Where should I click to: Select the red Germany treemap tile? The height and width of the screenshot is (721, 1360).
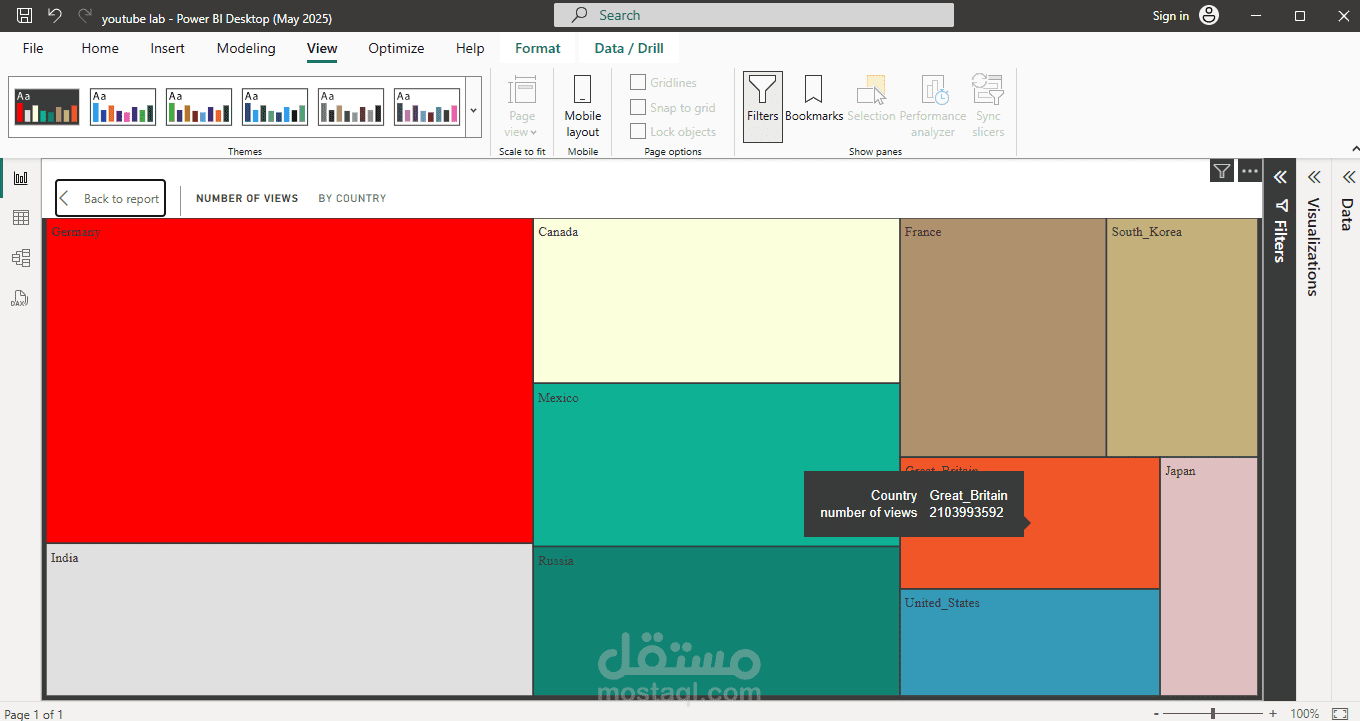[x=289, y=381]
